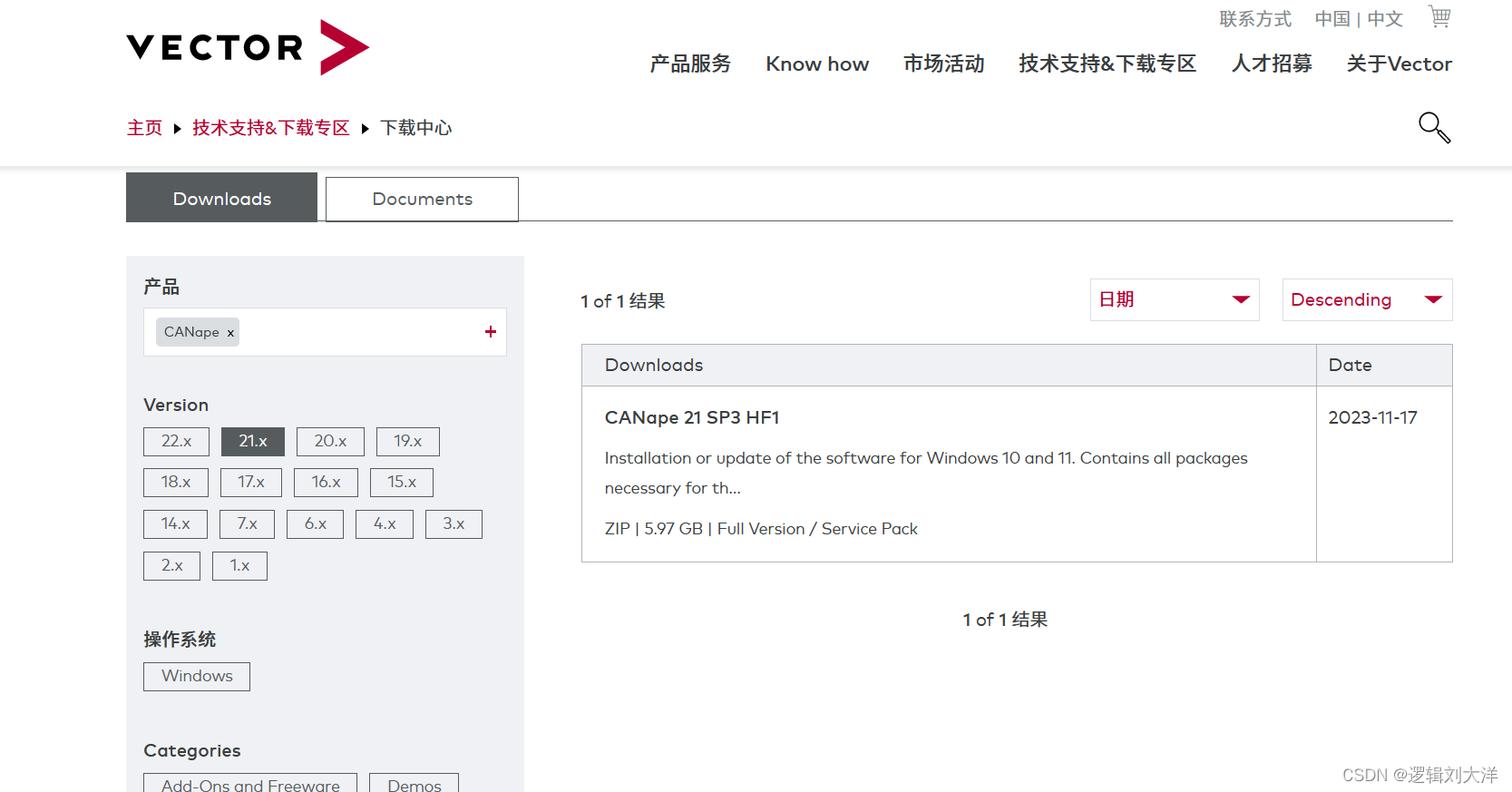Select version 18.x filter

click(x=176, y=483)
